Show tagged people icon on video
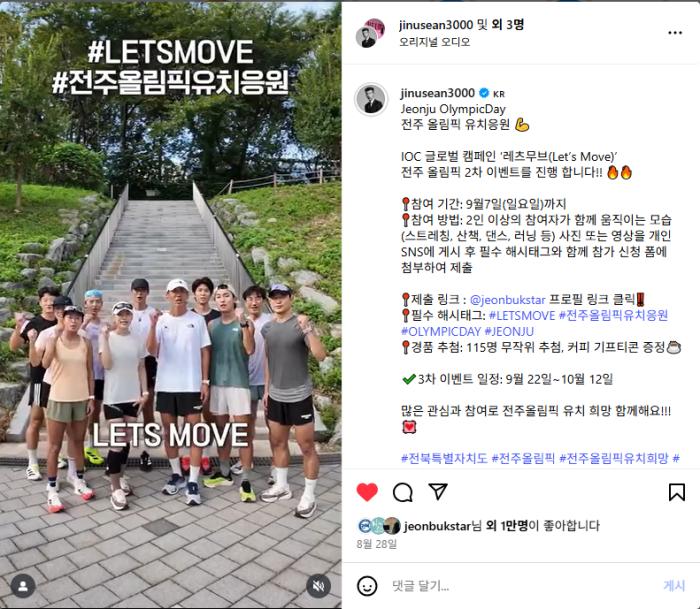 click(23, 586)
